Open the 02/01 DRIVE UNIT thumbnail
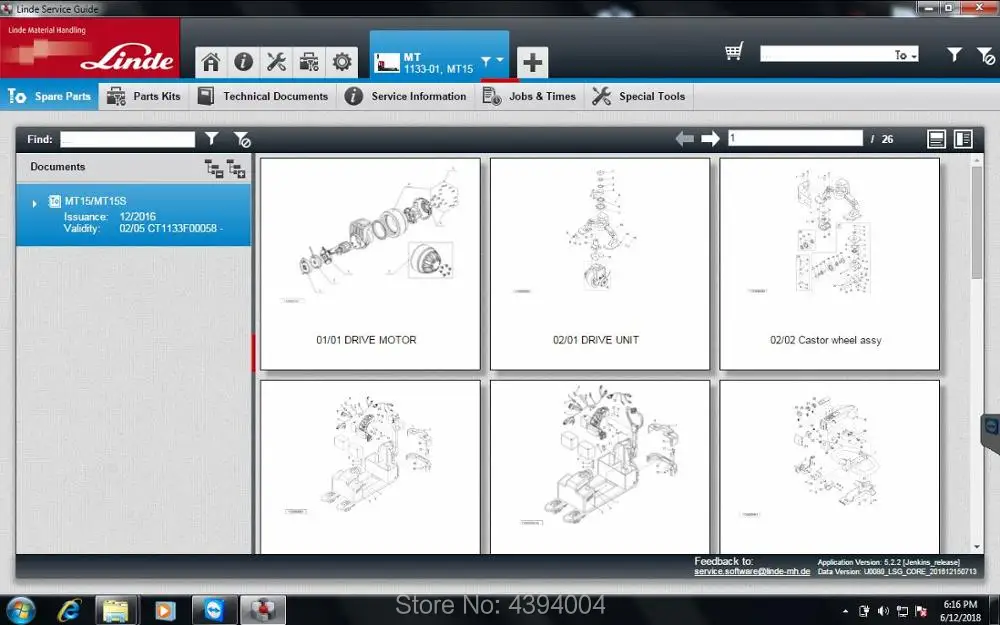The height and width of the screenshot is (625, 1000). [599, 263]
